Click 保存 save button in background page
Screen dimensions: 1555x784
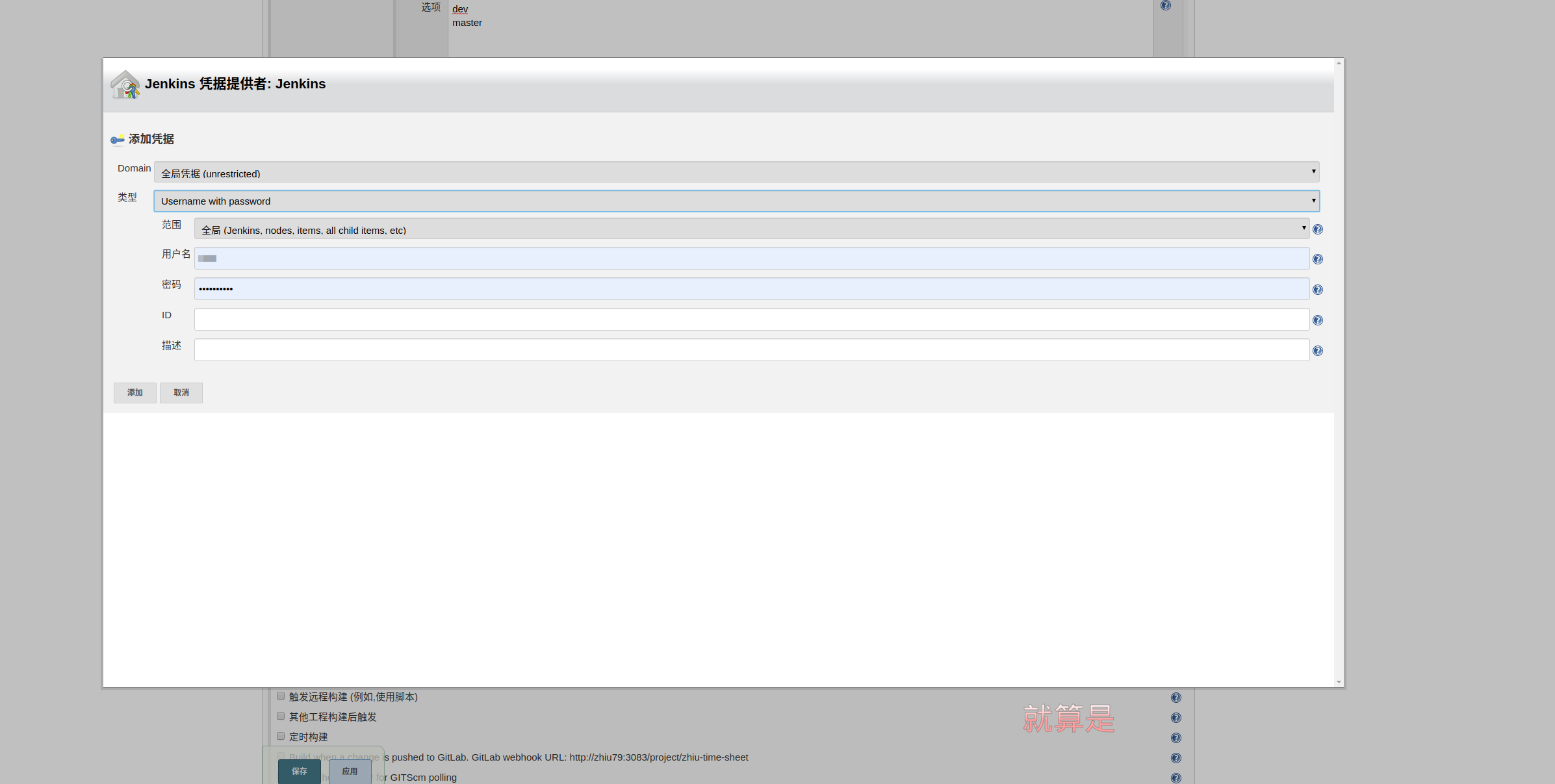(x=300, y=771)
